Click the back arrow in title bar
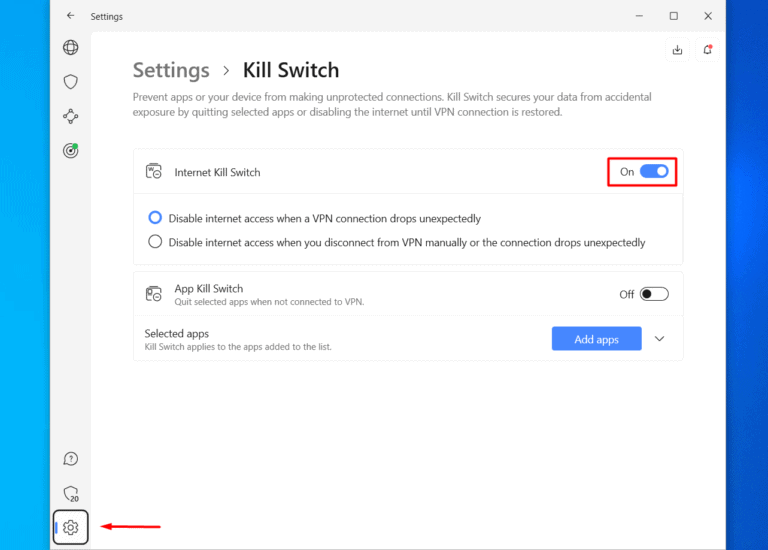Screen dimensions: 768x550 (70, 16)
